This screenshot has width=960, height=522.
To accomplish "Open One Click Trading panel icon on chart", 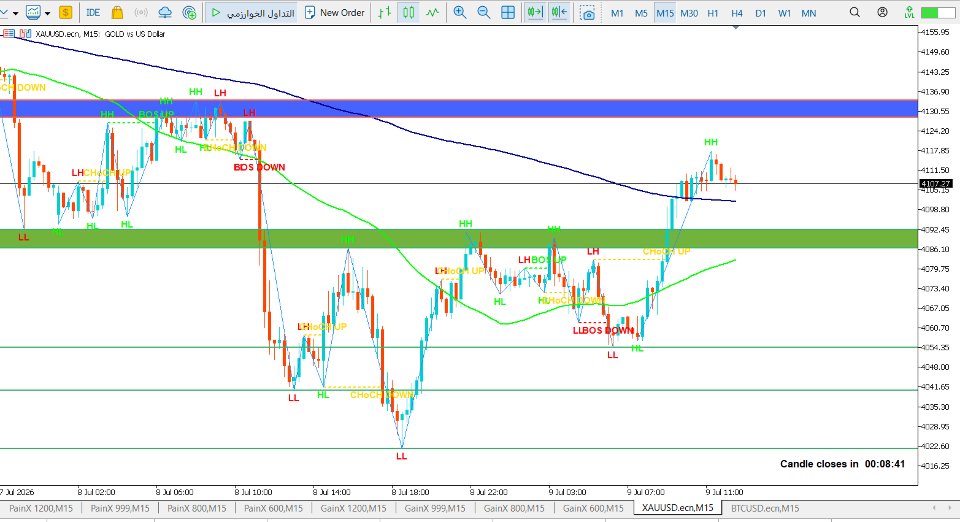I will point(9,34).
